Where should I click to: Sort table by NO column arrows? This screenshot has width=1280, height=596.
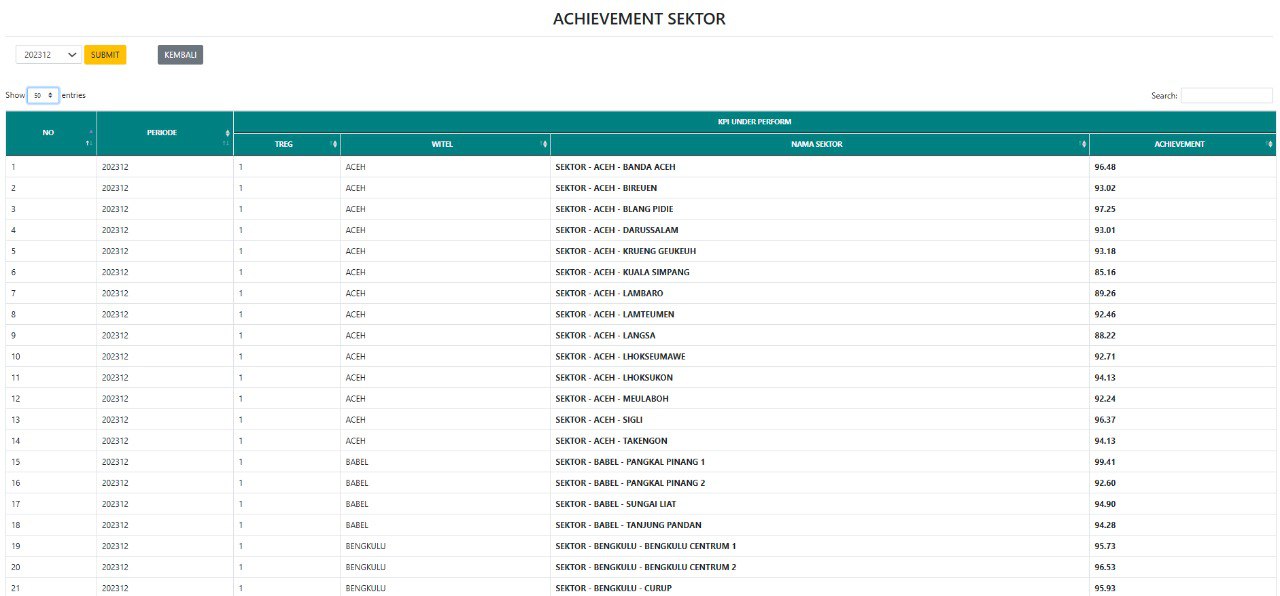coord(90,138)
